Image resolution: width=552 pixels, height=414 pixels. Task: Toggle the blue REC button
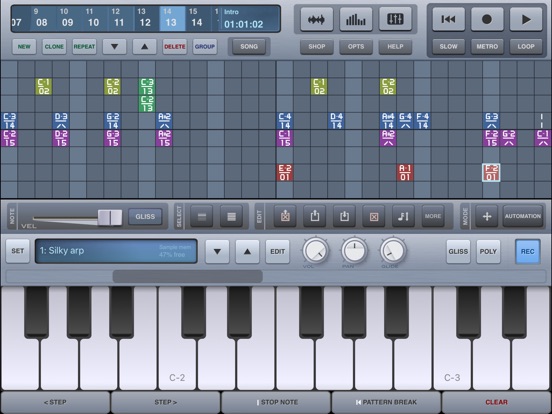click(527, 251)
